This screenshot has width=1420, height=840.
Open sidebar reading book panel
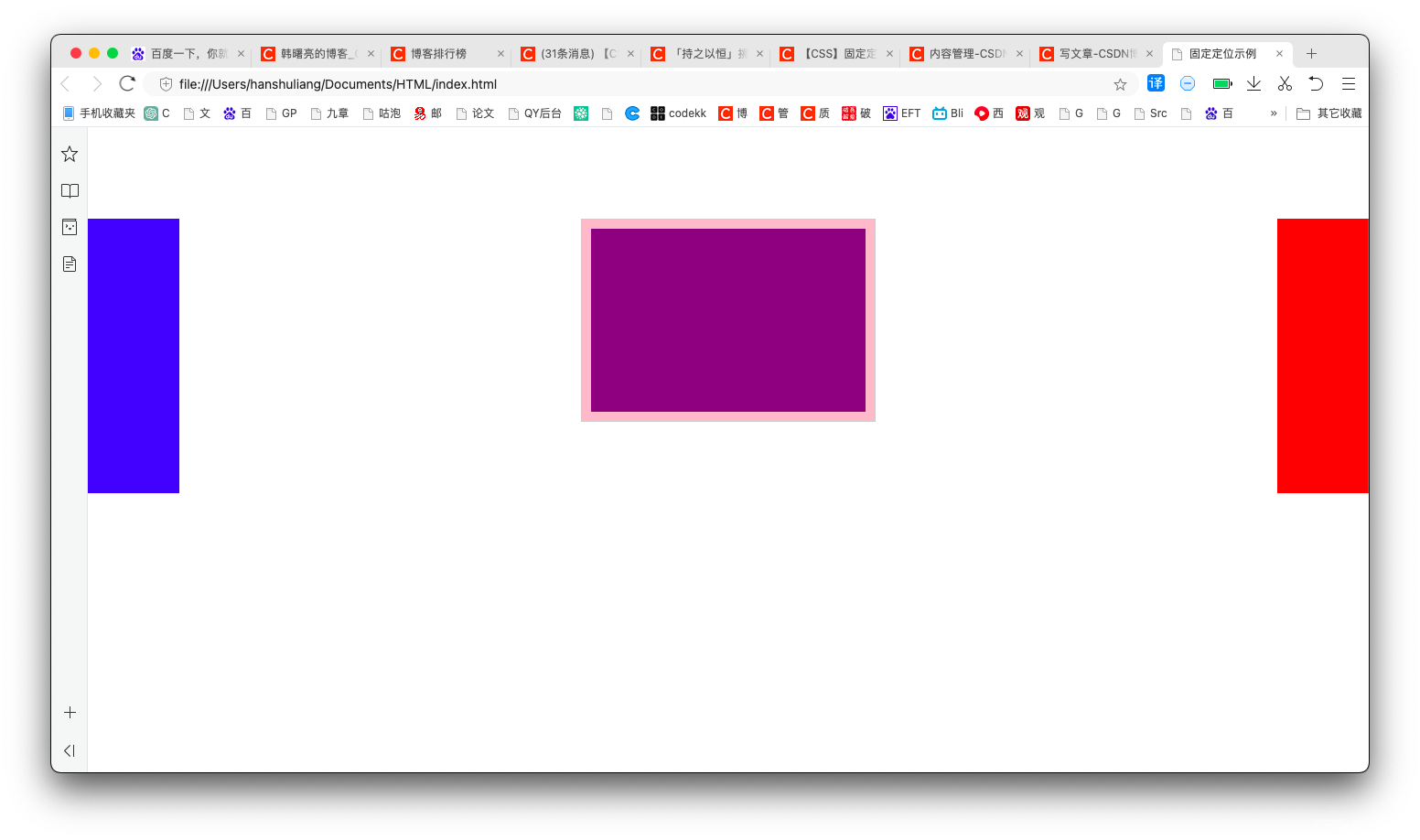click(x=70, y=190)
